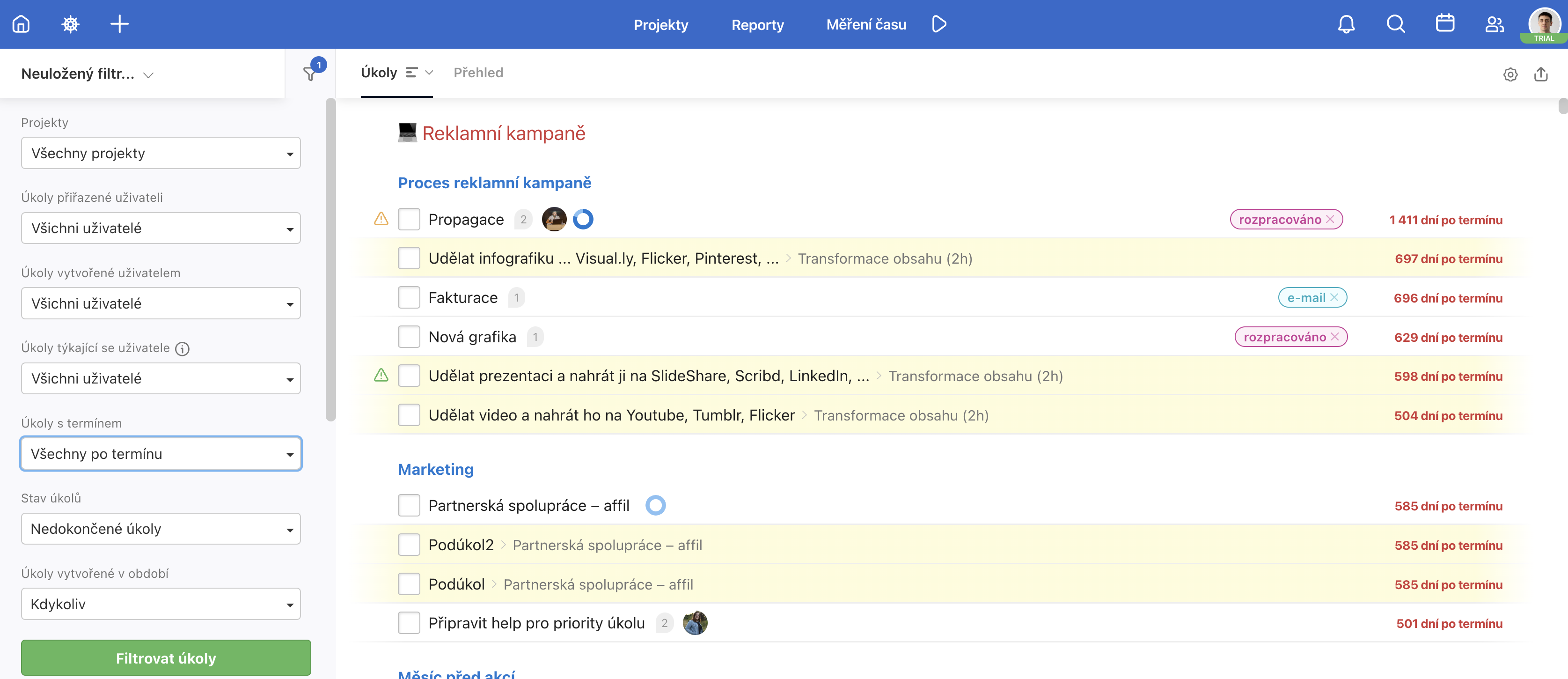Click the green warning triangle by Udělat prezentaci

[x=381, y=375]
